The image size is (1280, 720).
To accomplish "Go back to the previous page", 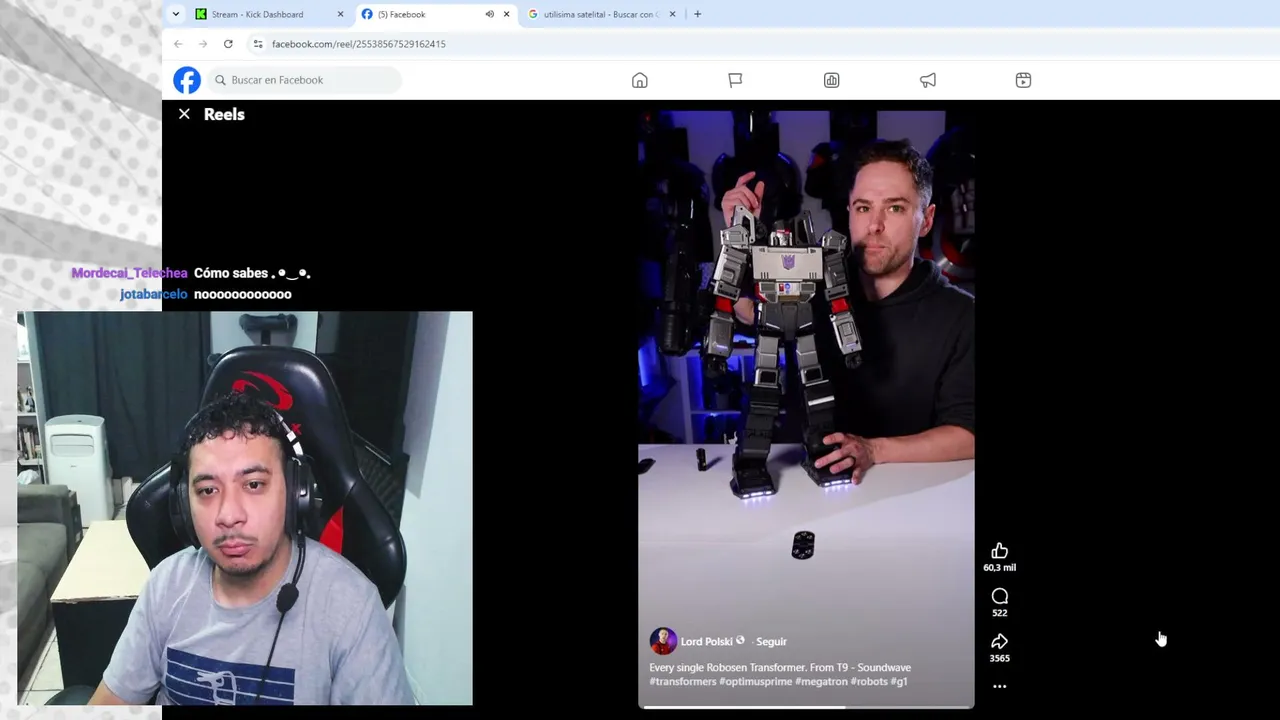I will [x=178, y=44].
